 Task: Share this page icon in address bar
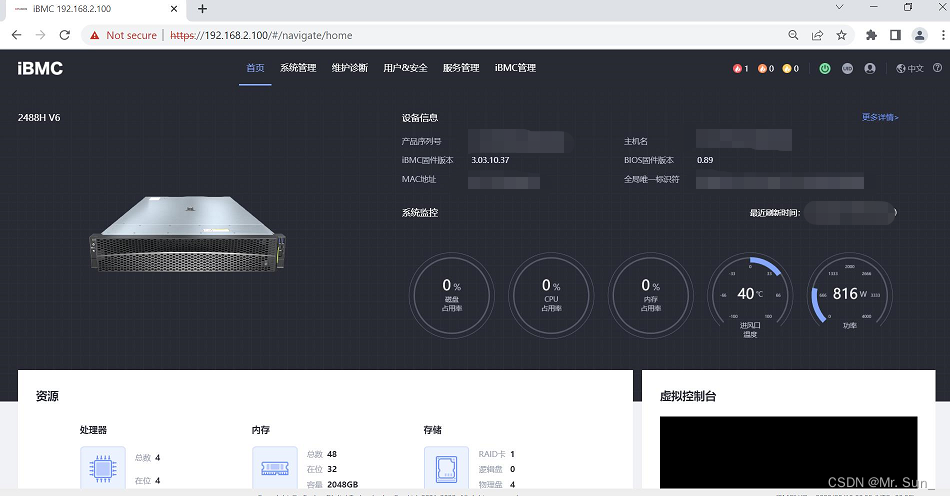[817, 35]
